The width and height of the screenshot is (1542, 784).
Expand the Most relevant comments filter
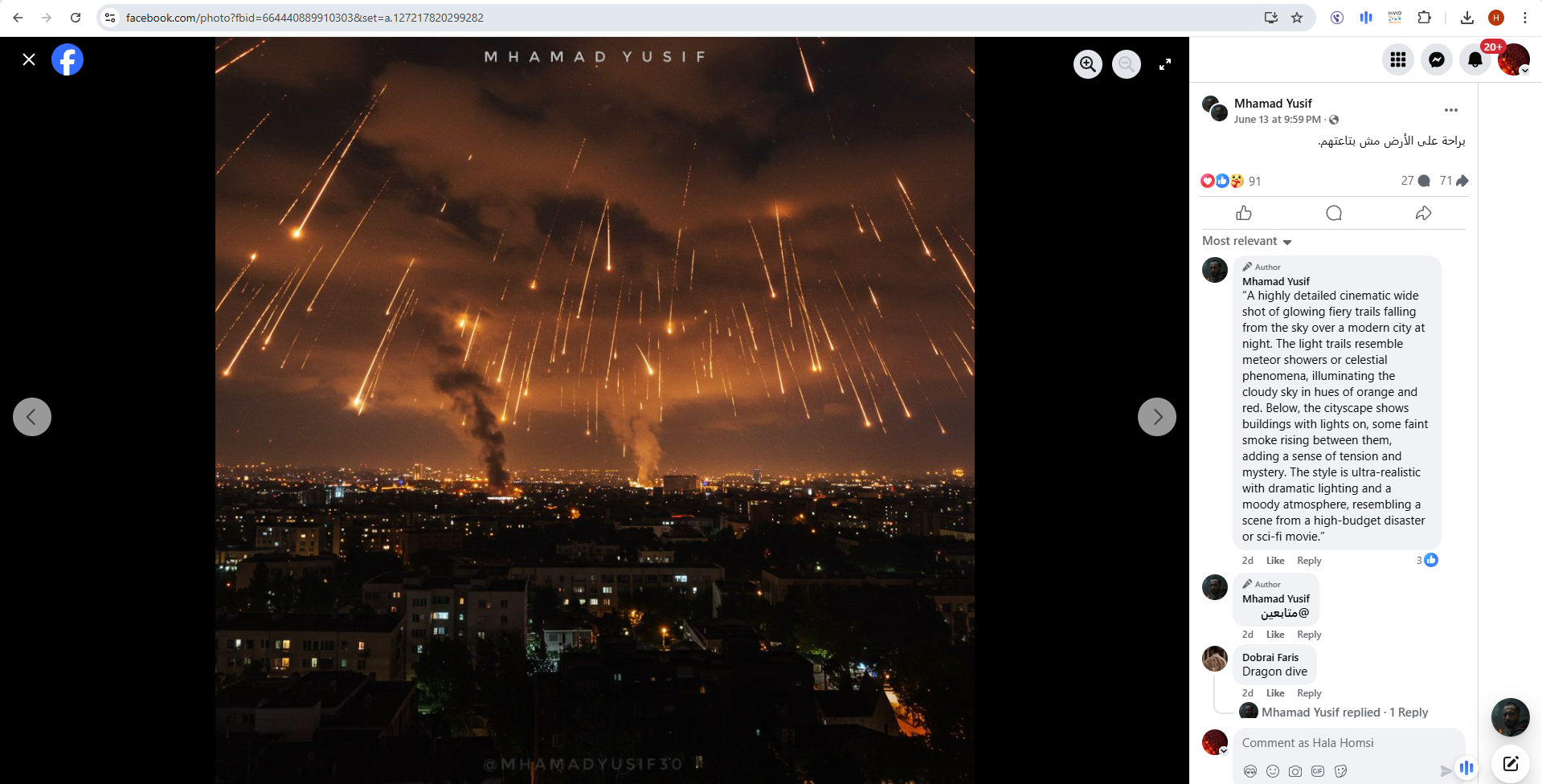click(x=1246, y=241)
